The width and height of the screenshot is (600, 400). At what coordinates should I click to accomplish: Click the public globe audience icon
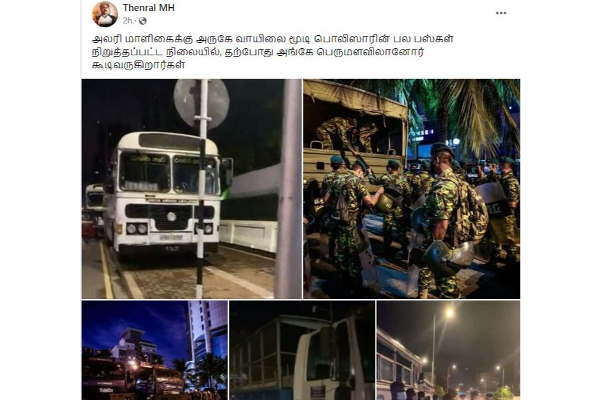pos(143,21)
